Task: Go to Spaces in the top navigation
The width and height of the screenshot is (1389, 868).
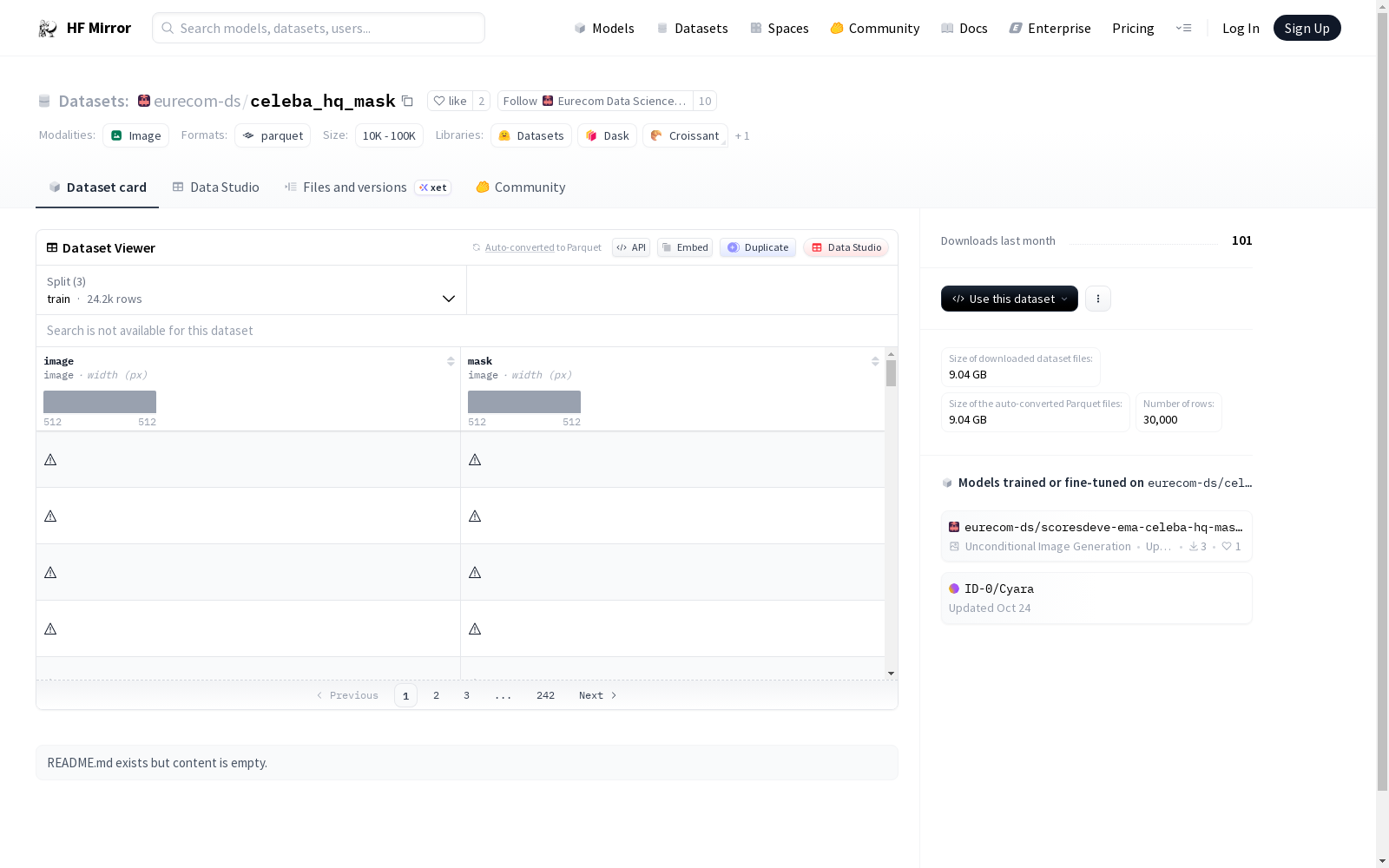Action: 780,29
